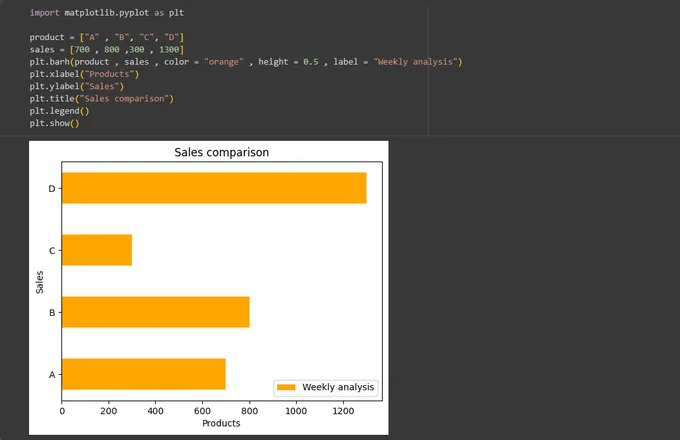Click the orange legend swatch
The height and width of the screenshot is (440, 680).
point(286,387)
